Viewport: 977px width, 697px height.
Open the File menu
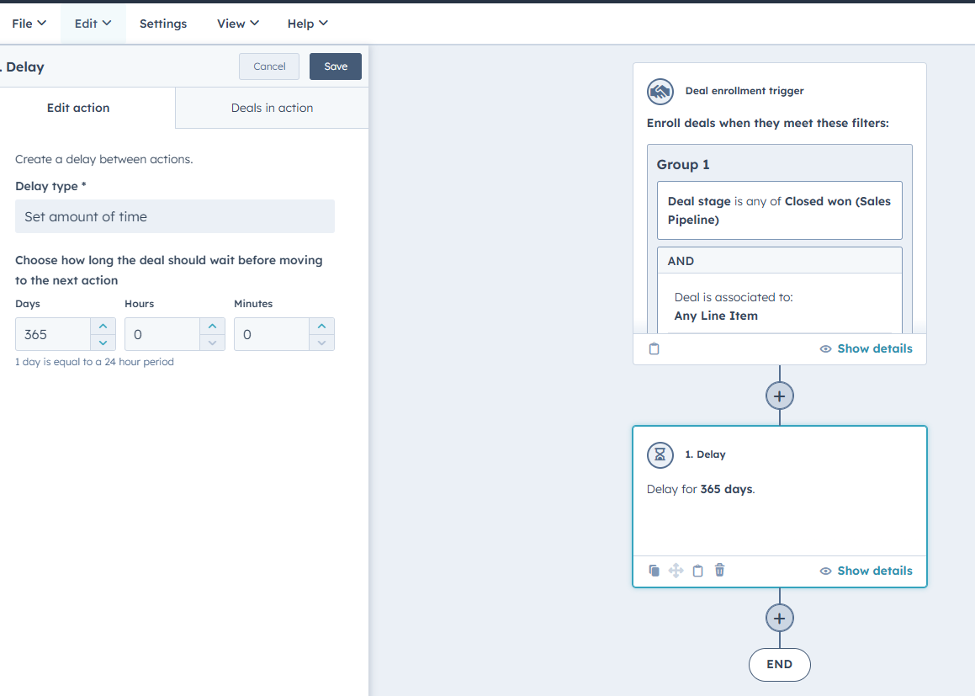pyautogui.click(x=29, y=23)
